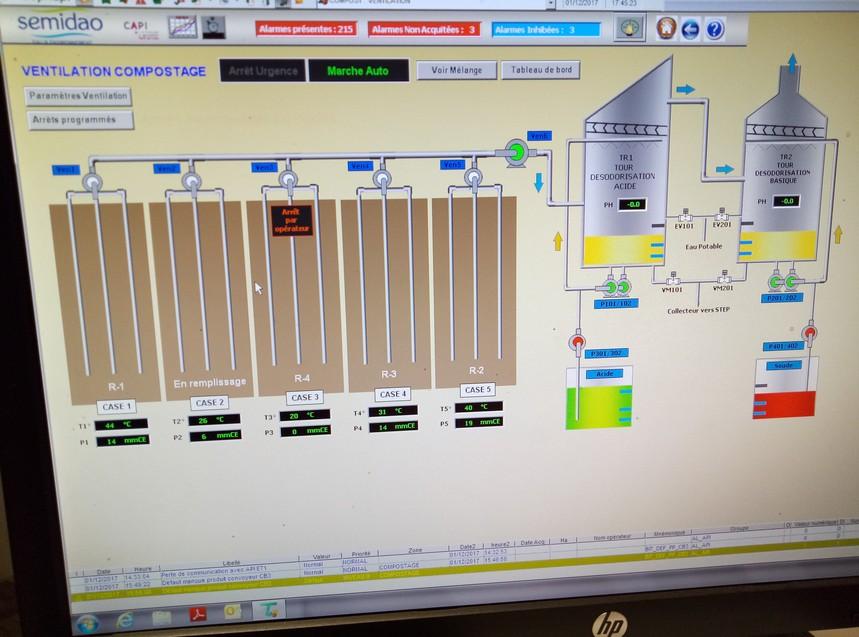Expand the CASE 3 selector

point(303,397)
